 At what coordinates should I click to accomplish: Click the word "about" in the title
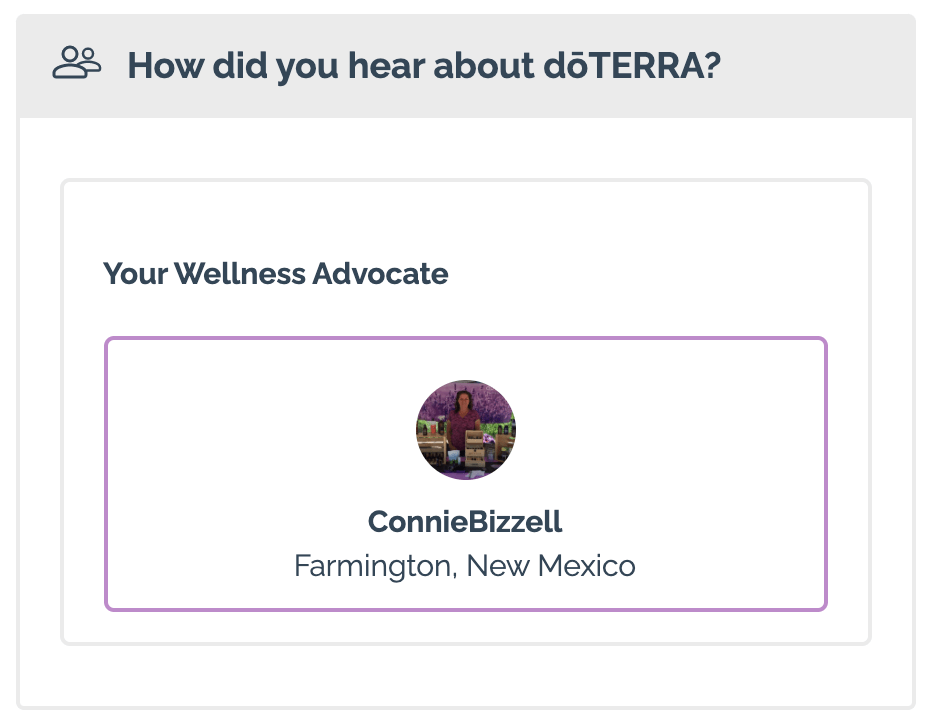pos(484,66)
